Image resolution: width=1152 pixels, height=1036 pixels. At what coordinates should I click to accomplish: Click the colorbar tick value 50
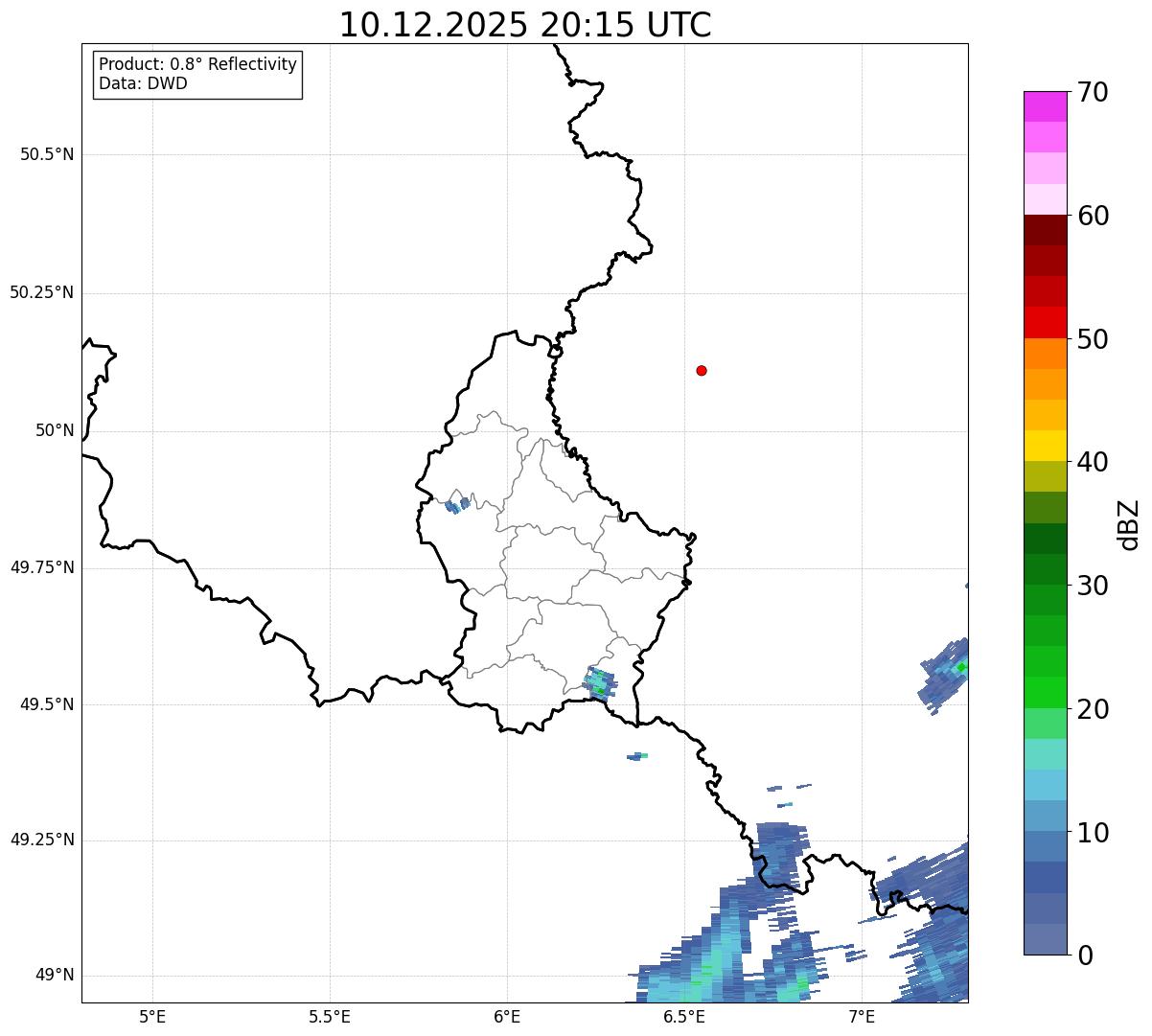(x=1093, y=339)
